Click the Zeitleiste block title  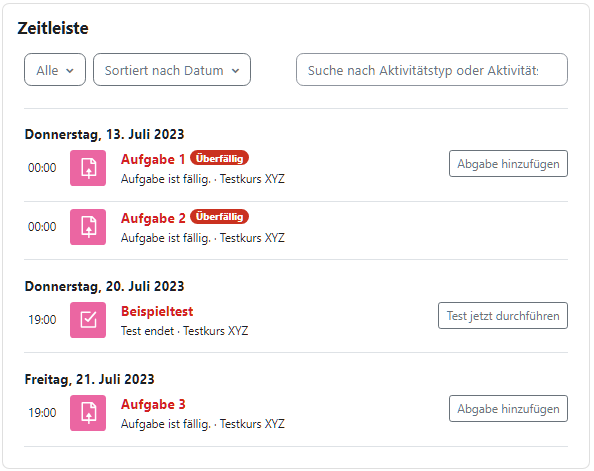coord(53,28)
